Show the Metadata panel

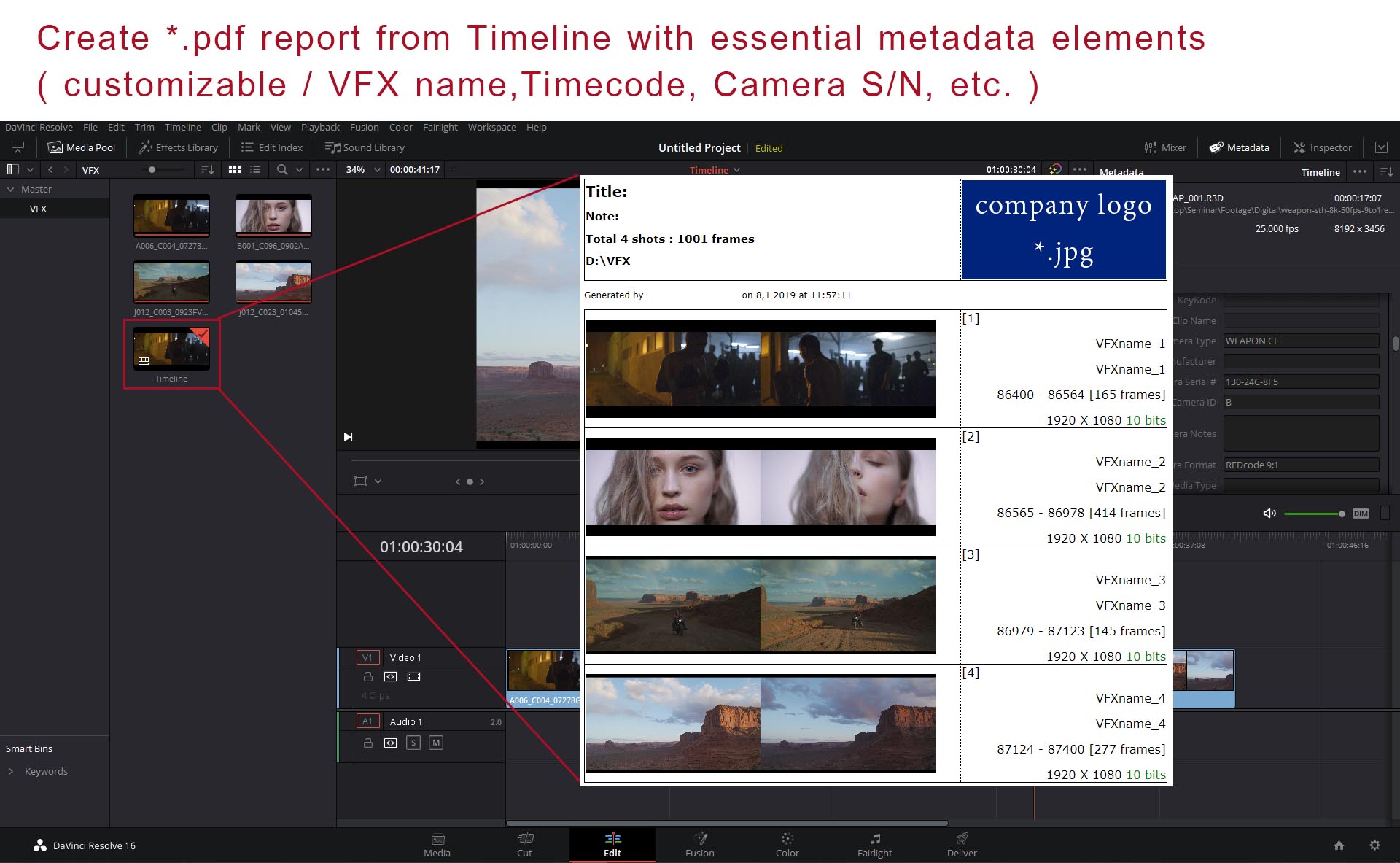click(x=1239, y=147)
